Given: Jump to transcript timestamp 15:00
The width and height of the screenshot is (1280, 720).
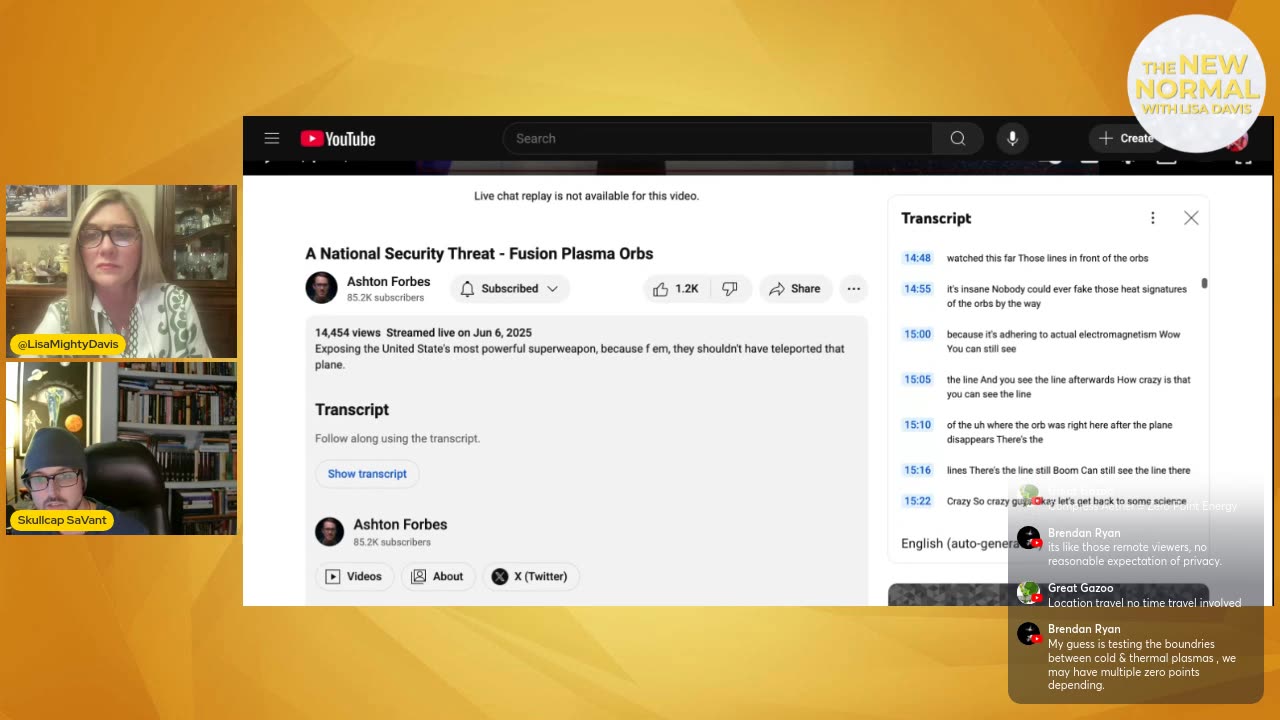Looking at the screenshot, I should coord(917,335).
